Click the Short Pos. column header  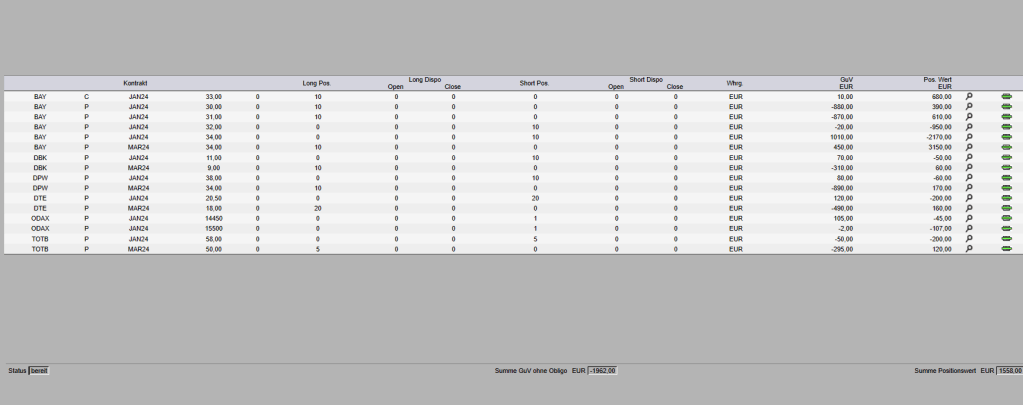click(x=535, y=83)
